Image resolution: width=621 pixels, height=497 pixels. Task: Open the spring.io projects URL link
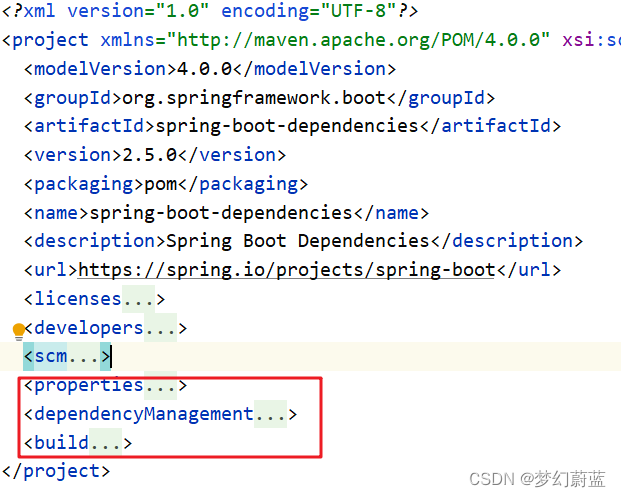click(x=286, y=270)
